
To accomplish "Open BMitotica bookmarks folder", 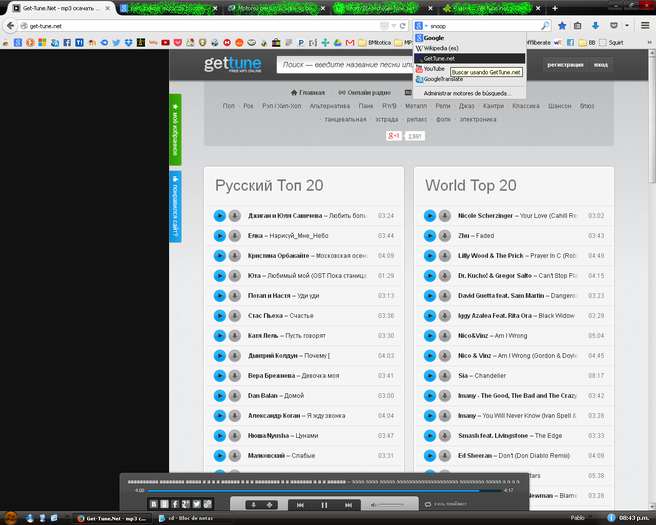I will pyautogui.click(x=374, y=42).
